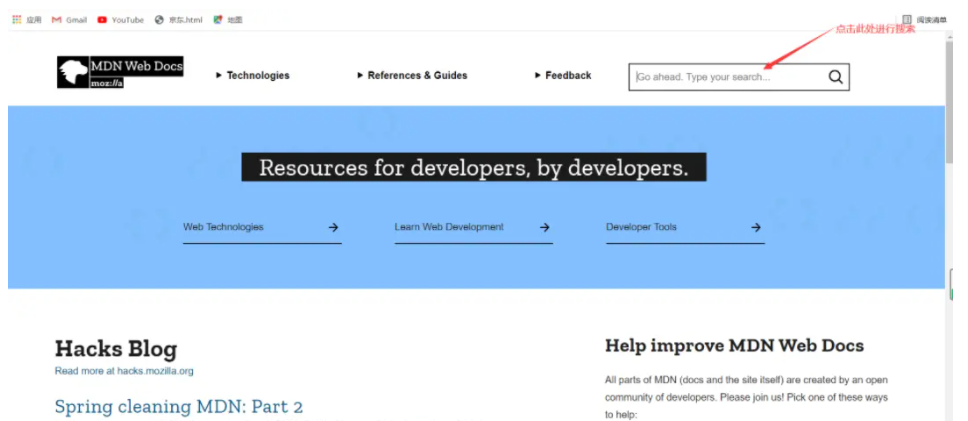This screenshot has width=968, height=421.
Task: Expand the Technologies menu
Action: 252,75
